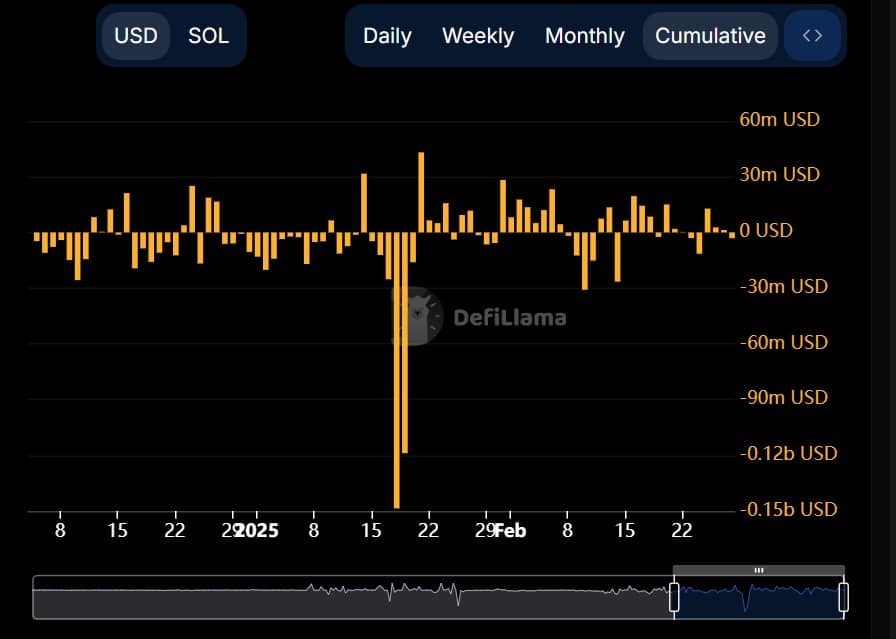The width and height of the screenshot is (896, 639).
Task: Select the Monthly interval tab
Action: pos(584,36)
